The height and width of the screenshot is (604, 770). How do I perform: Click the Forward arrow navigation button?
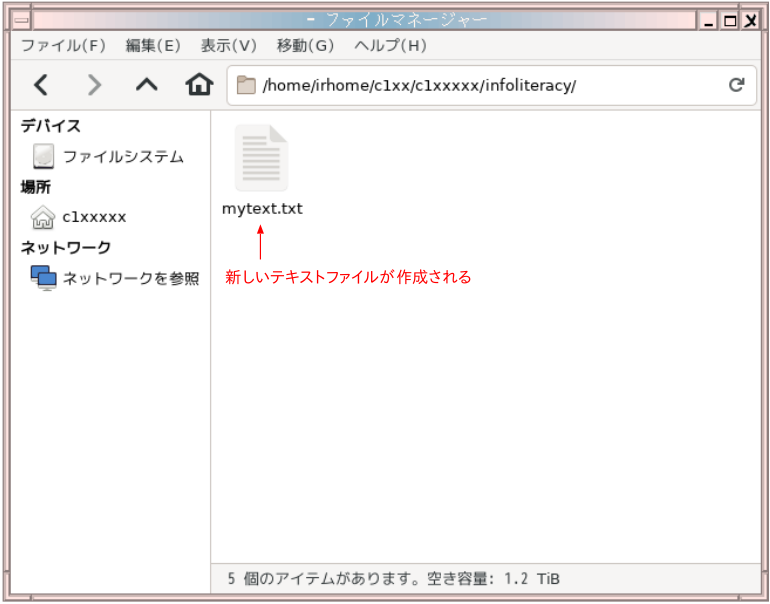pos(94,85)
